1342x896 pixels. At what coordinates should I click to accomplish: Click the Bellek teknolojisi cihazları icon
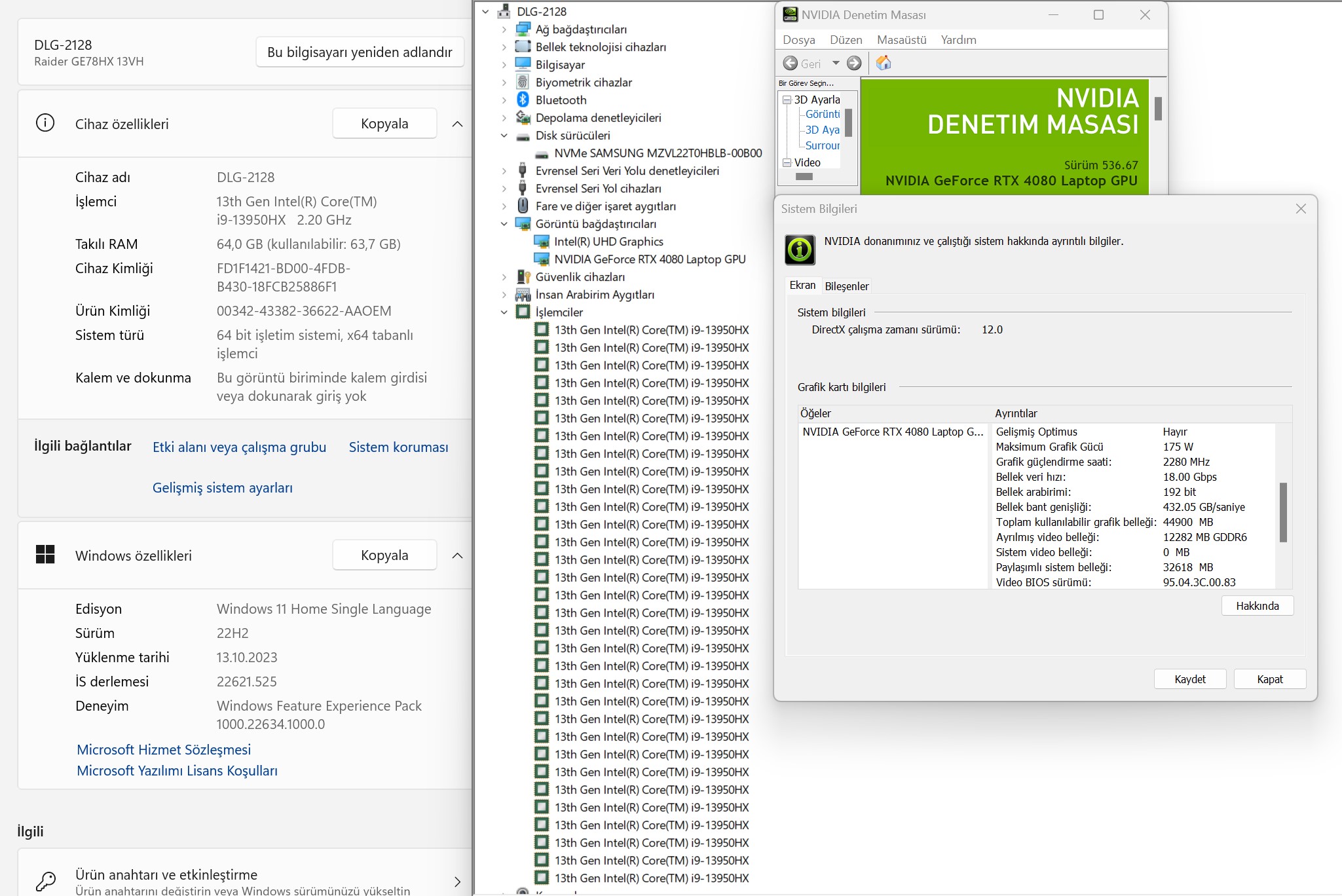coord(523,47)
